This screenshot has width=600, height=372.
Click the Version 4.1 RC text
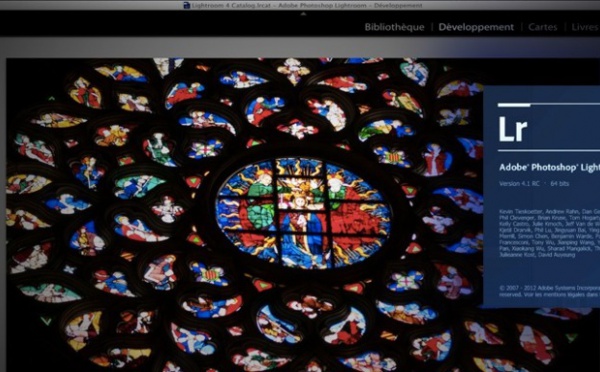(x=519, y=184)
